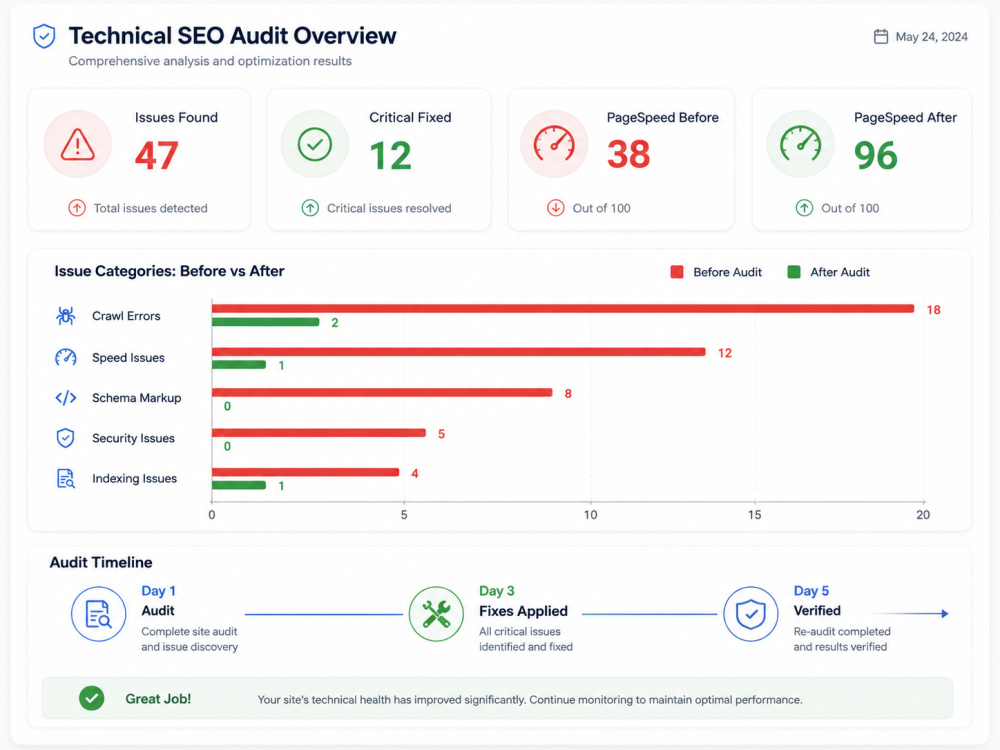This screenshot has width=1000, height=750.
Task: Click the warning triangle icon in Issues Found
Action: pyautogui.click(x=78, y=144)
